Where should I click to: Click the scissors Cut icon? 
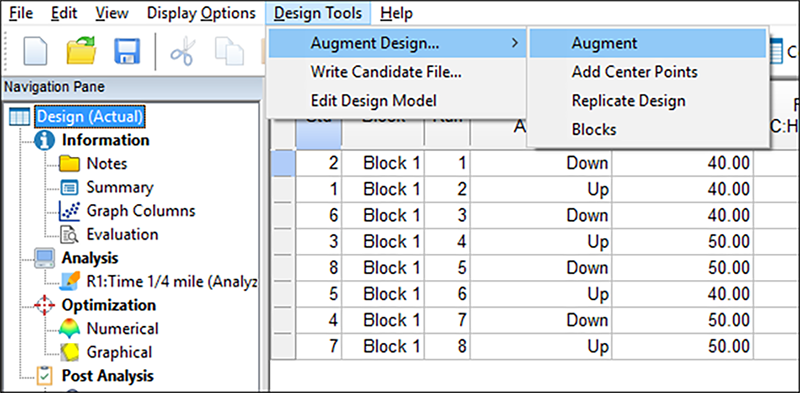tap(182, 51)
